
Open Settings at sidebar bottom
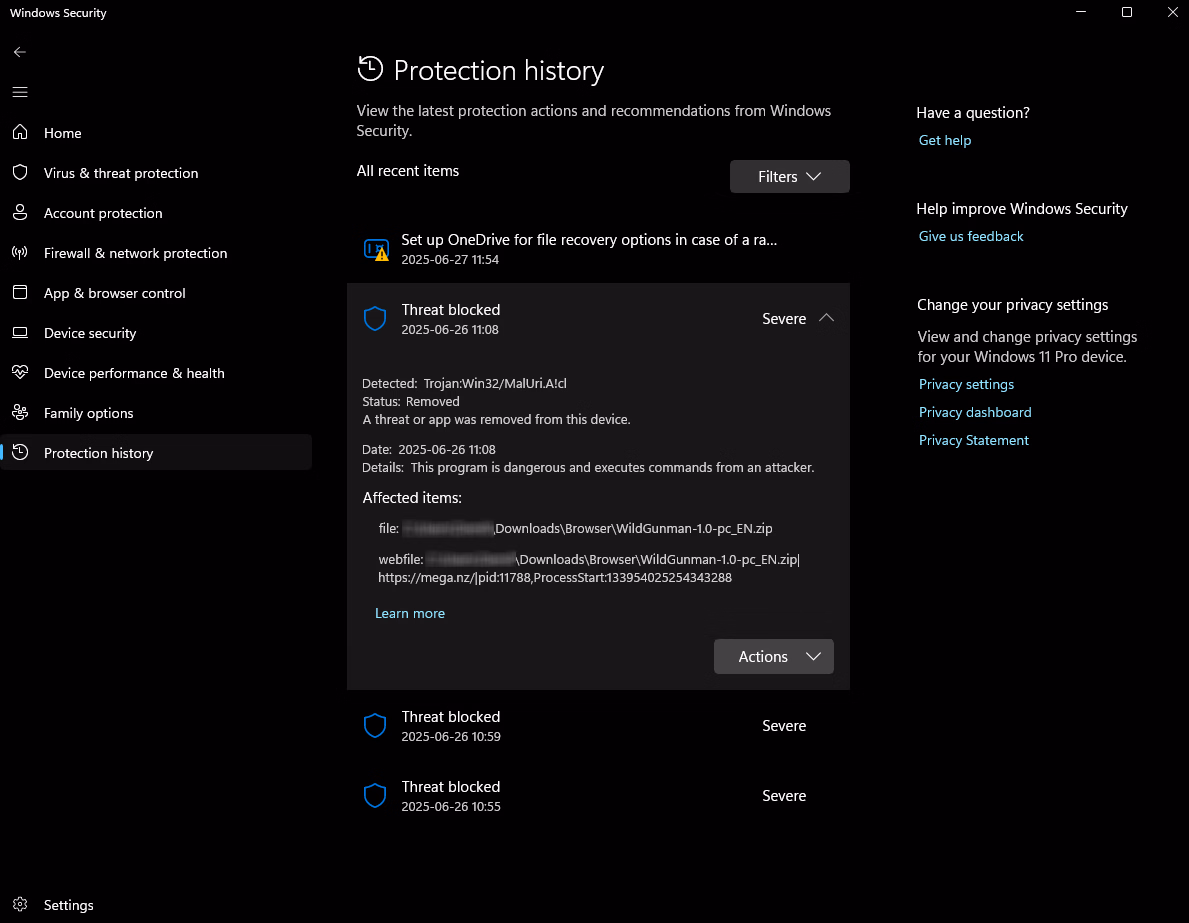155,905
